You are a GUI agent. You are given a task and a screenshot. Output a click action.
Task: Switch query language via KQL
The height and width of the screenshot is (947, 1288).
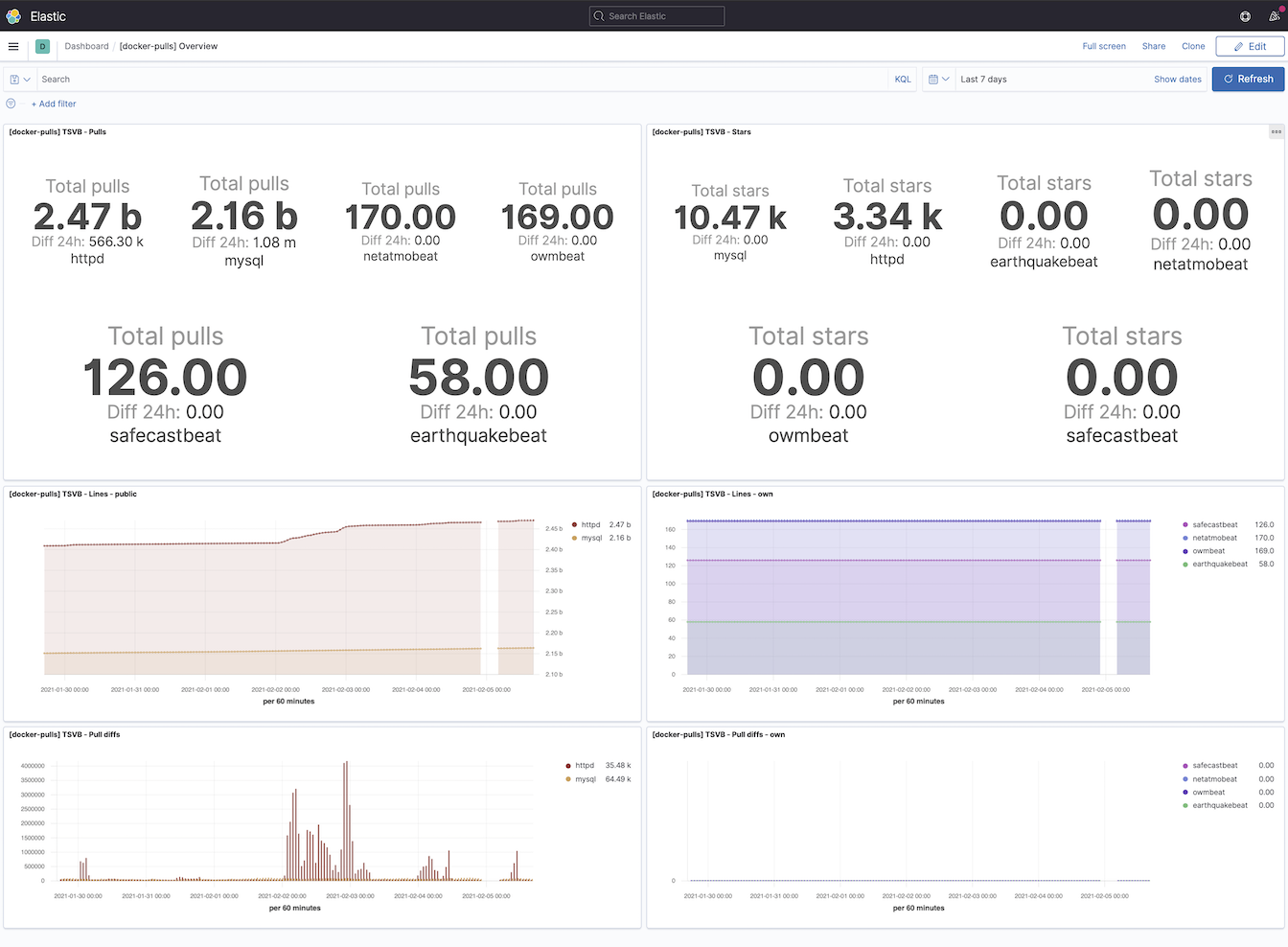pyautogui.click(x=903, y=80)
